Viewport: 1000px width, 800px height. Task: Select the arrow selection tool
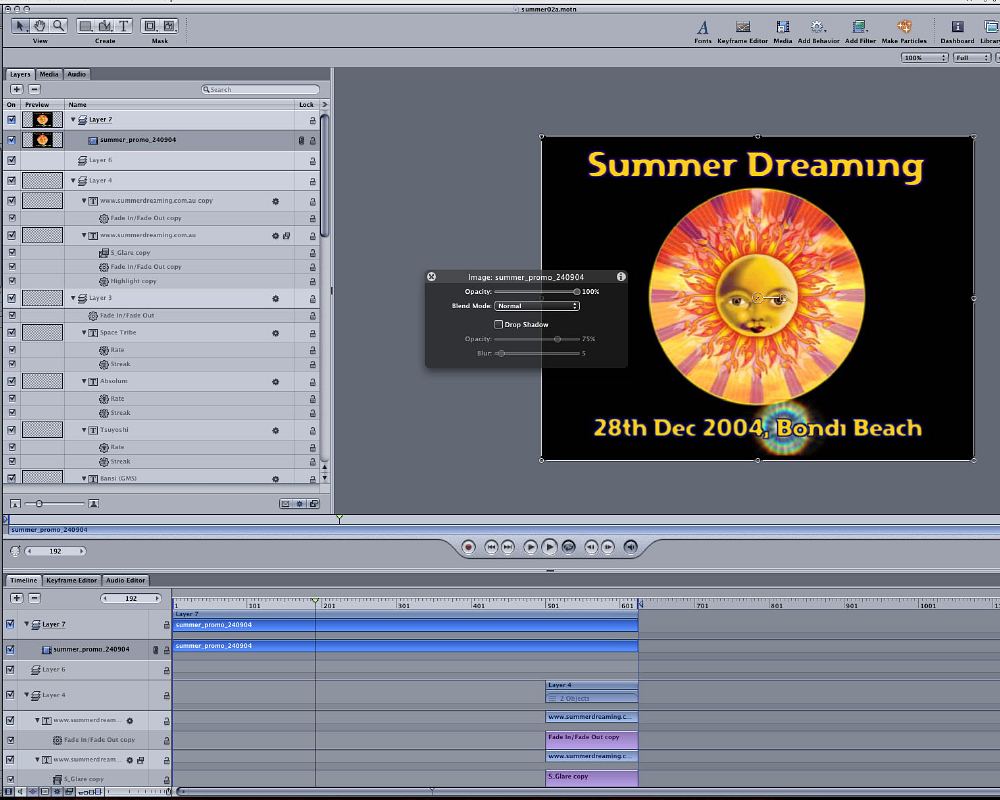click(20, 26)
